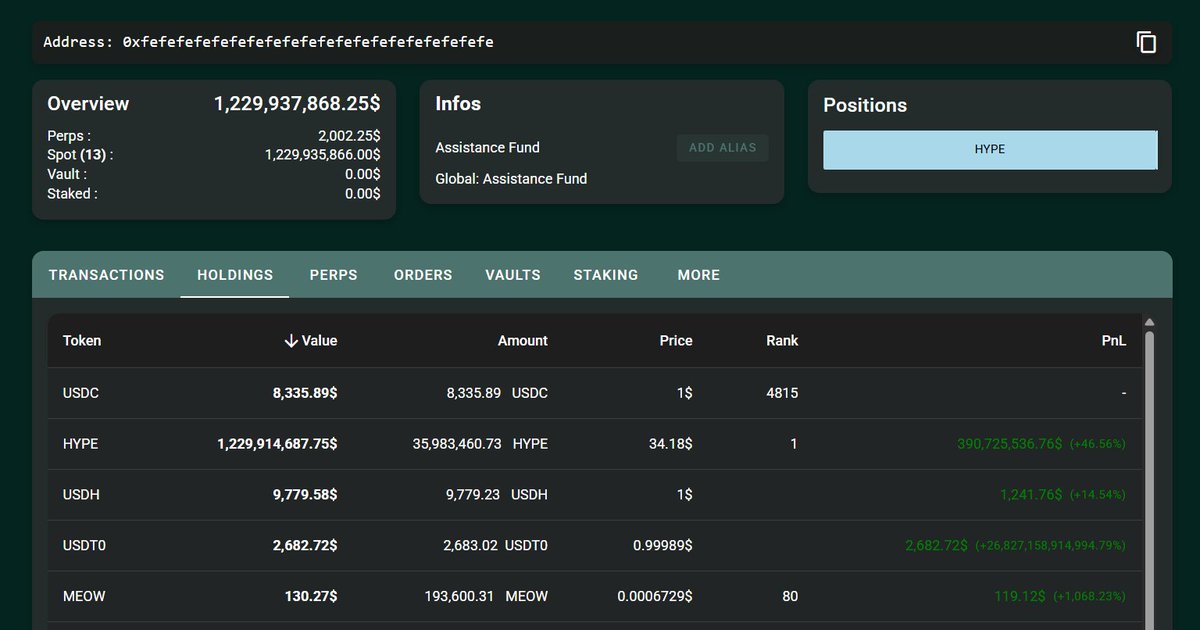Select the Holdings tab
Viewport: 1200px width, 630px height.
235,275
